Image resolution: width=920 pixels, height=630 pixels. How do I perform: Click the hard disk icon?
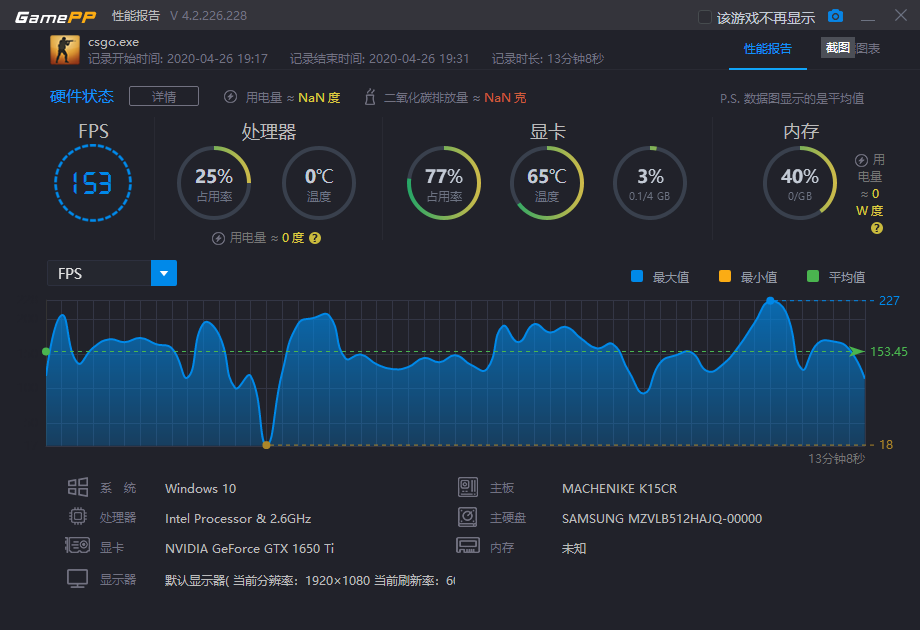(x=468, y=517)
